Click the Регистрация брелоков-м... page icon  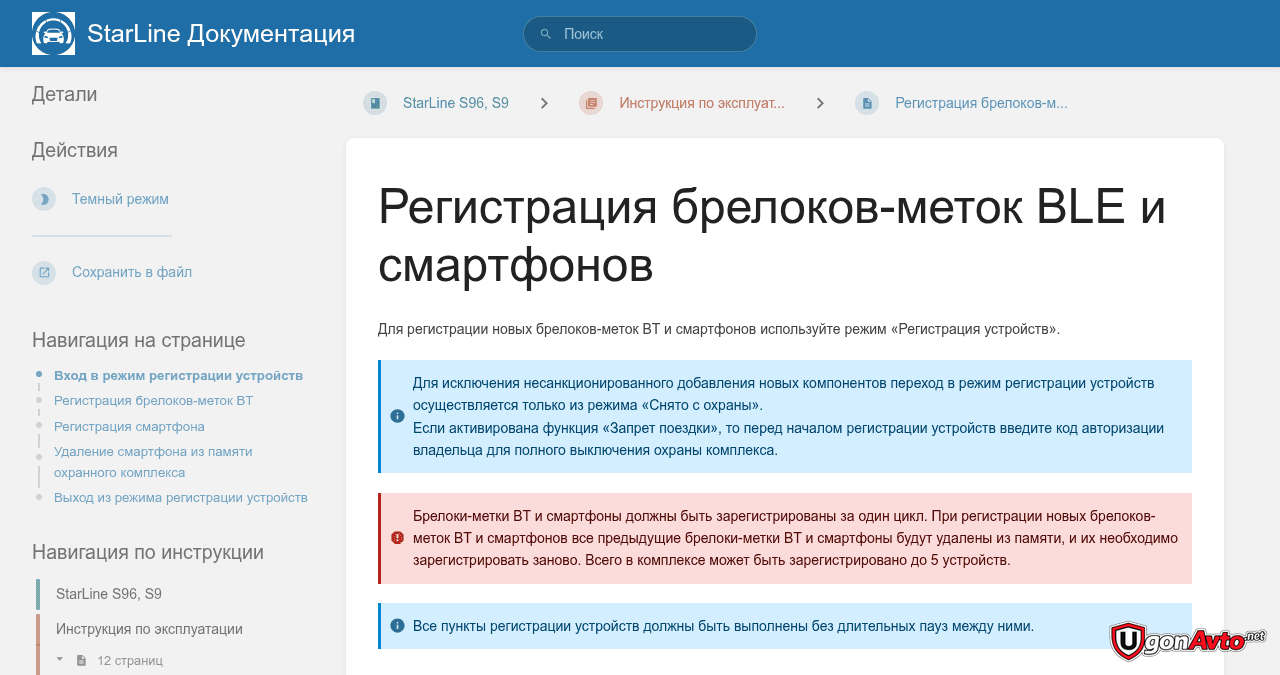867,103
